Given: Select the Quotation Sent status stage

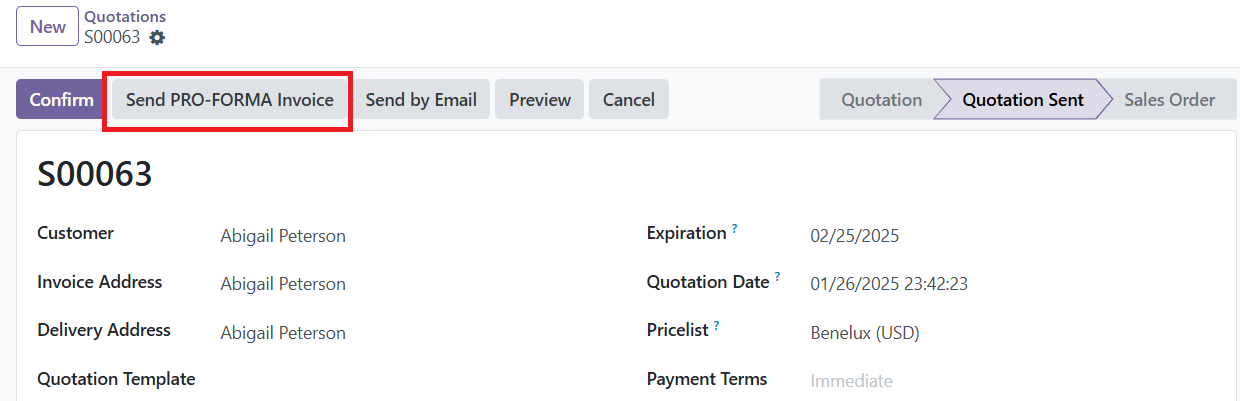Looking at the screenshot, I should pos(1022,100).
